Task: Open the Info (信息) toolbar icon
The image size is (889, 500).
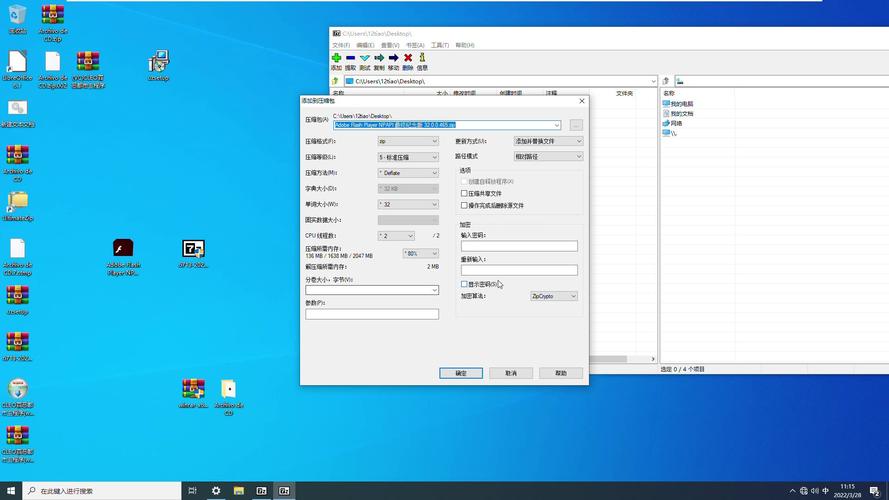Action: click(x=422, y=58)
